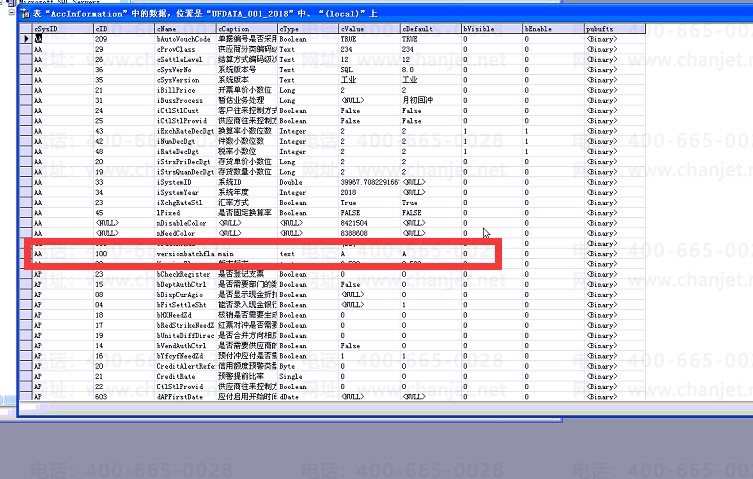
Task: Click the iStrsQuanDecDgt name cell
Action: 186,172
